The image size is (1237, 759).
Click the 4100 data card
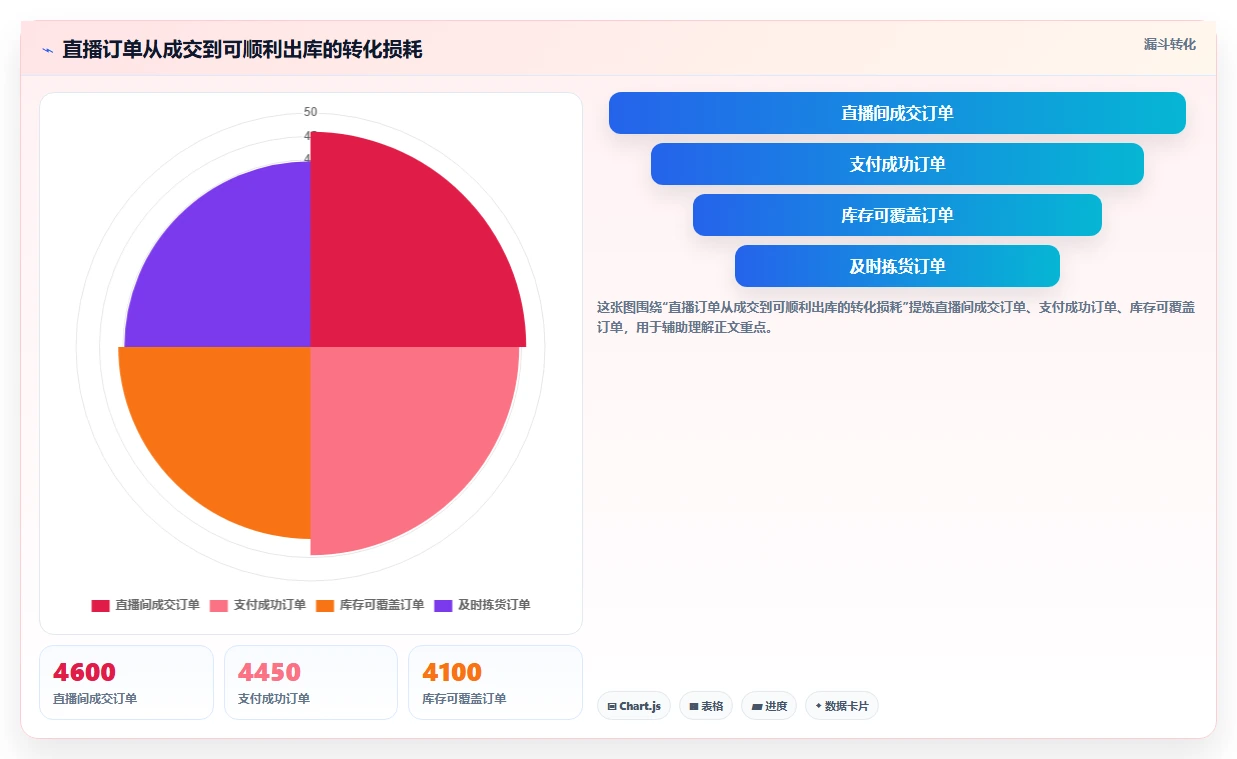[495, 682]
